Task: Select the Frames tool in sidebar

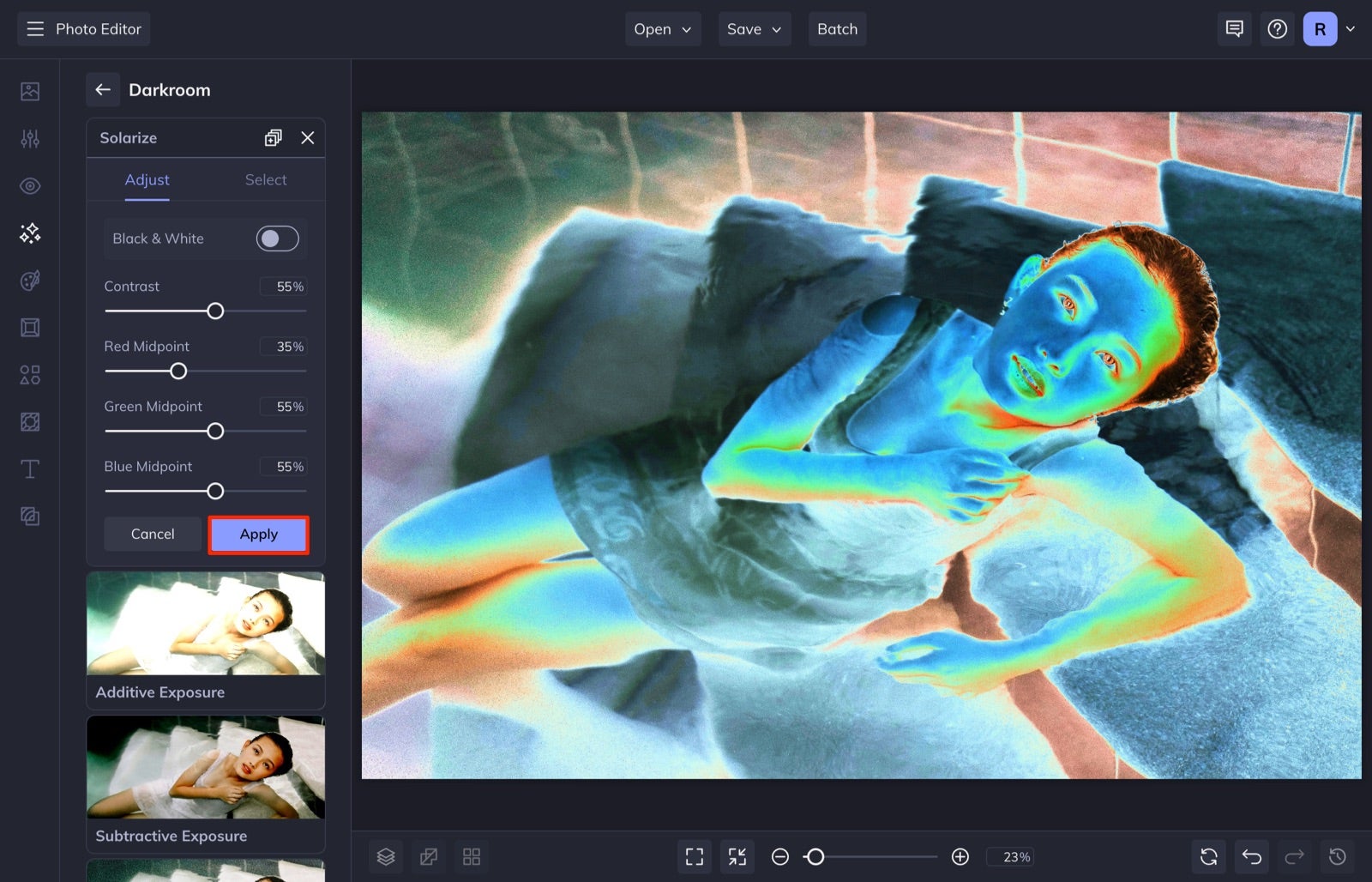Action: click(29, 327)
